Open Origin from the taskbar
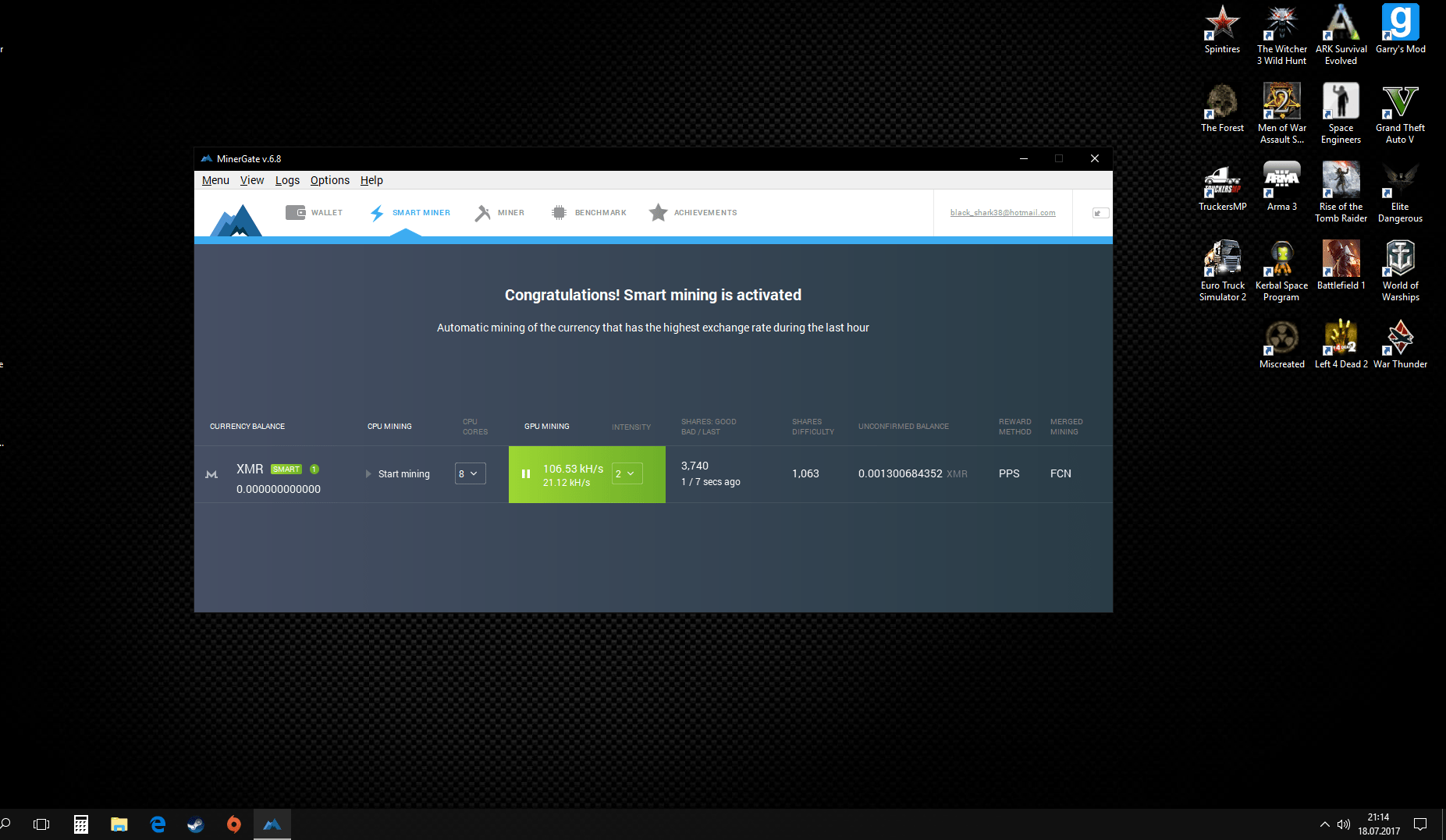The height and width of the screenshot is (840, 1446). pos(234,824)
